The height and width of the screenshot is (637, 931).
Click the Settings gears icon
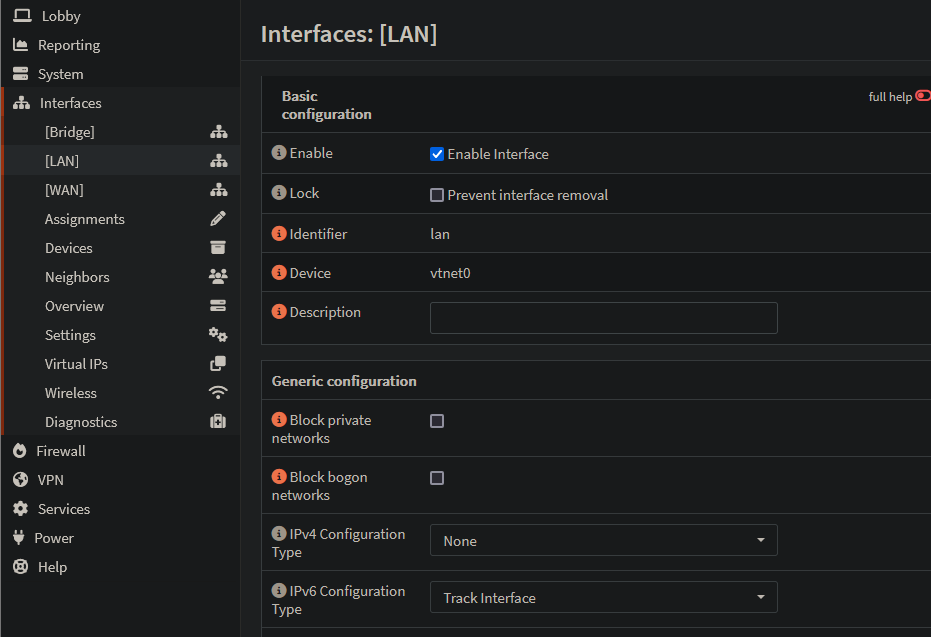(218, 335)
